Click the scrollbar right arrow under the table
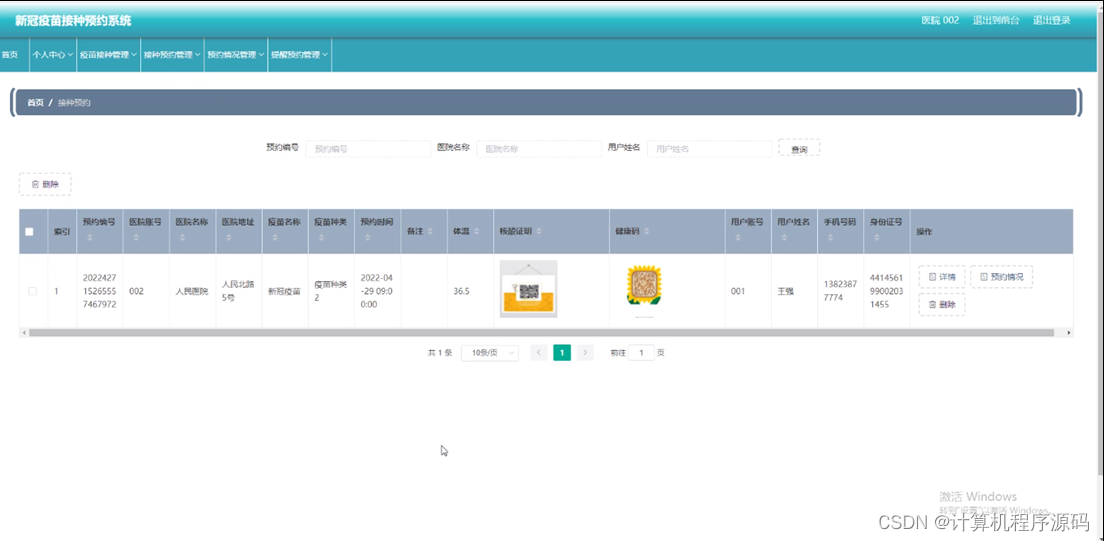The width and height of the screenshot is (1104, 541). tap(1069, 332)
